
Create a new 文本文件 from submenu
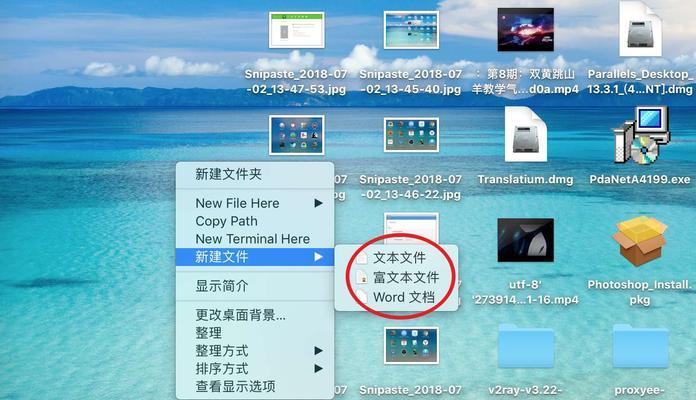click(x=399, y=258)
